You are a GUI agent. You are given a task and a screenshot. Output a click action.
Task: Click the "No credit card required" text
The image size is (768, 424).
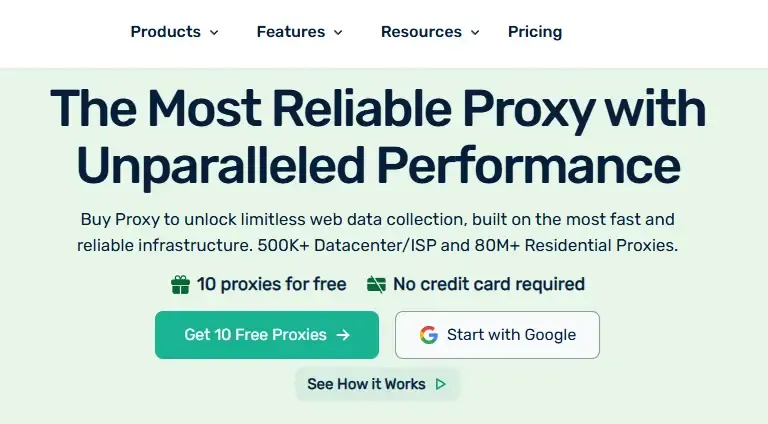[x=489, y=285]
